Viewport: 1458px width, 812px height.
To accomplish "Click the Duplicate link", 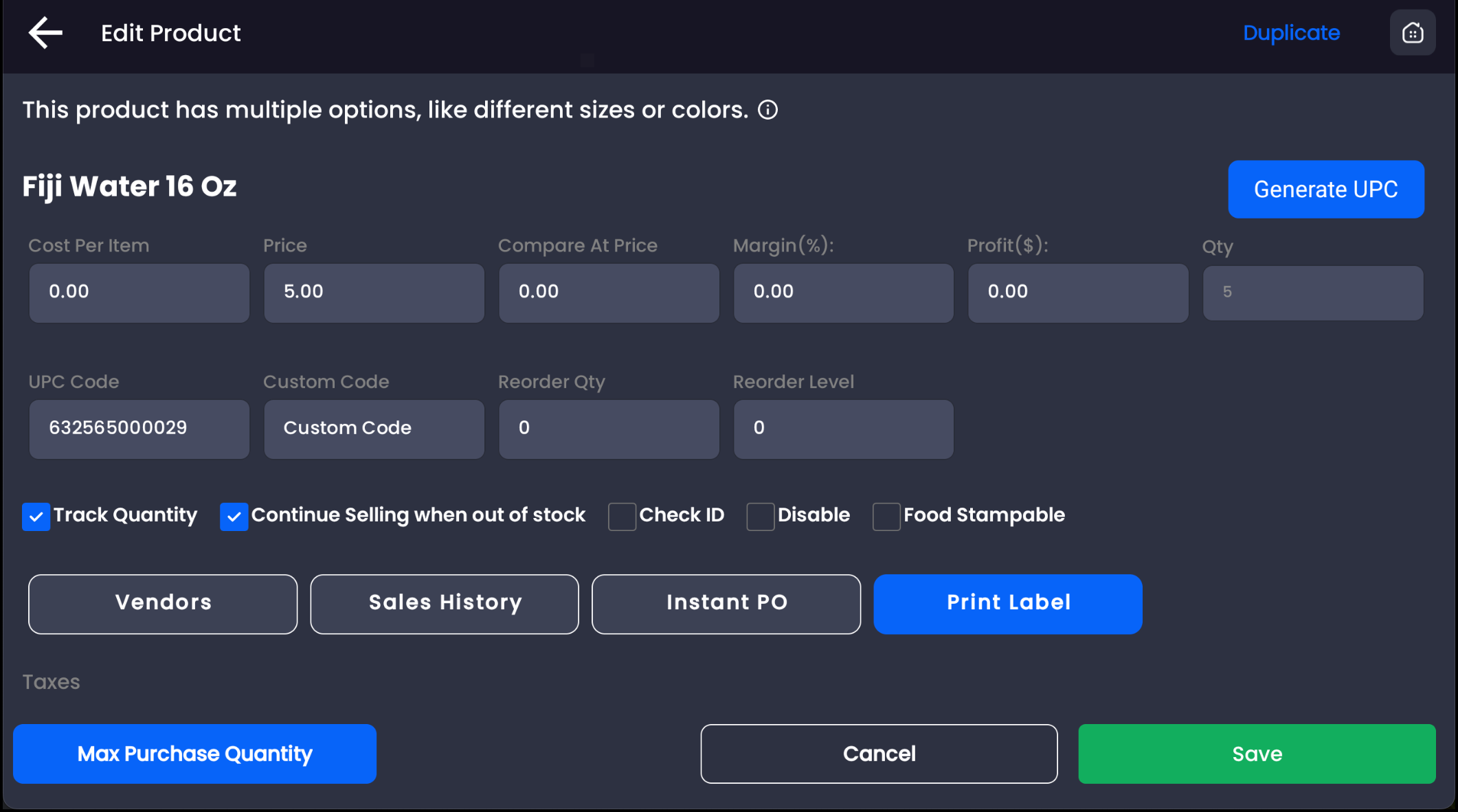I will click(1291, 33).
